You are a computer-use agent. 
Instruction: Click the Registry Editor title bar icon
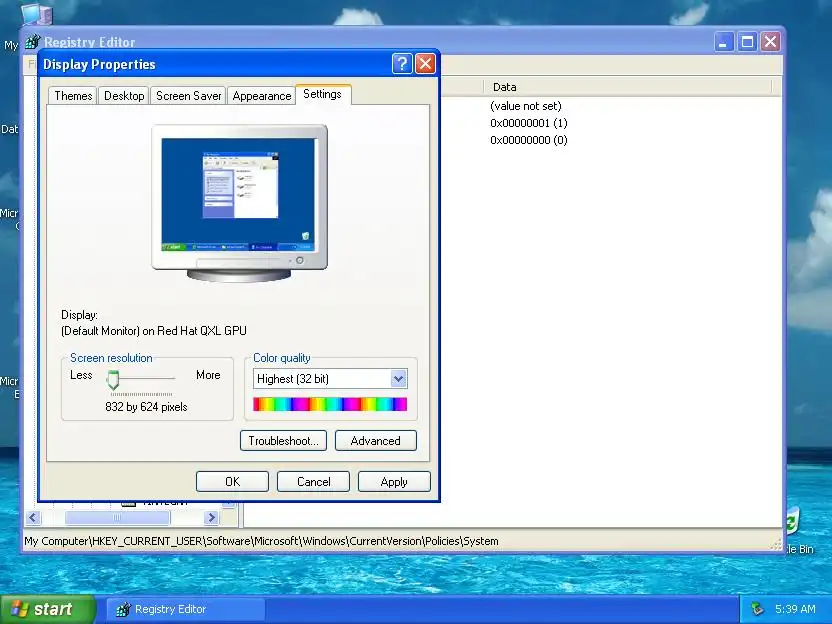click(x=33, y=41)
